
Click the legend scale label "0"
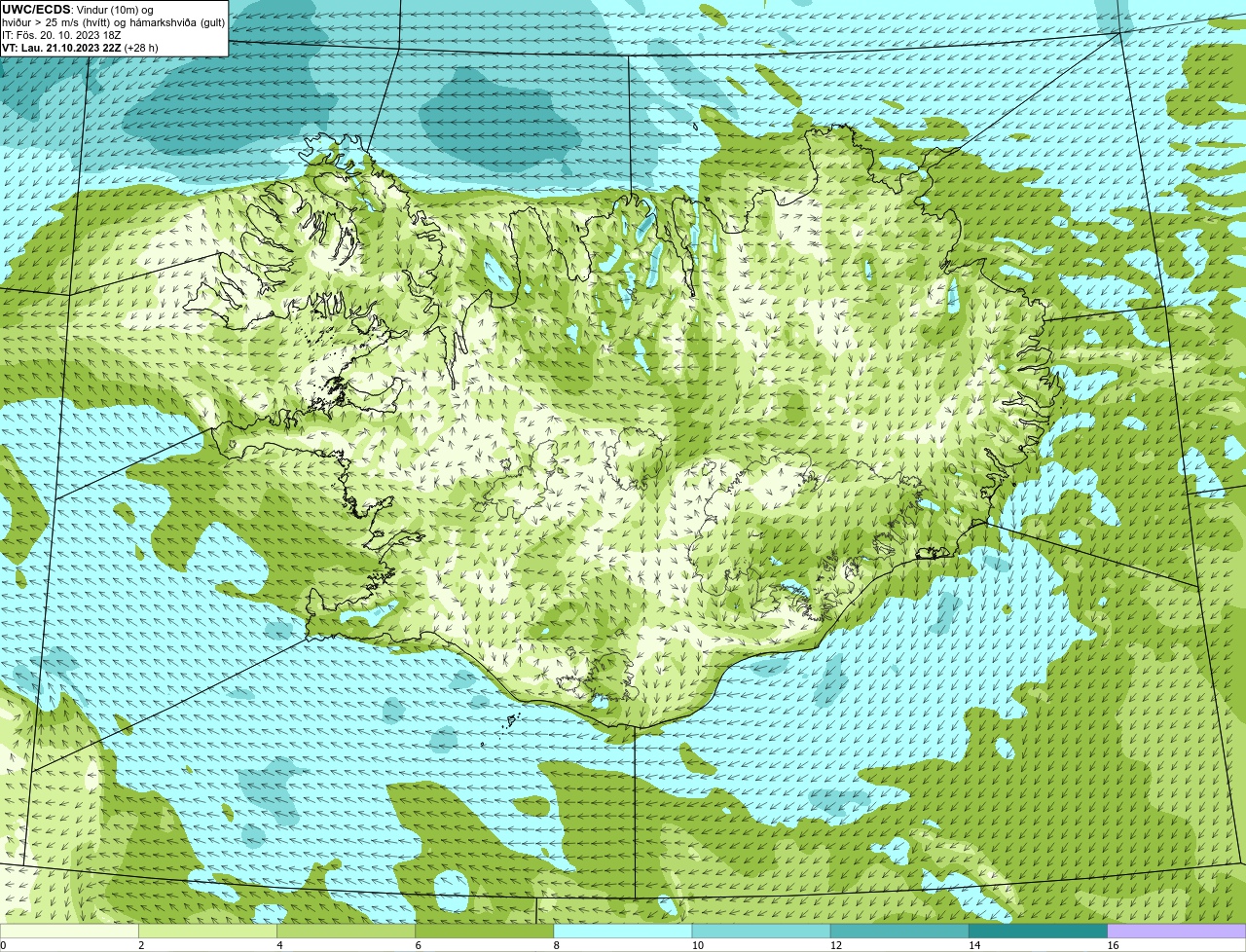pyautogui.click(x=4, y=945)
